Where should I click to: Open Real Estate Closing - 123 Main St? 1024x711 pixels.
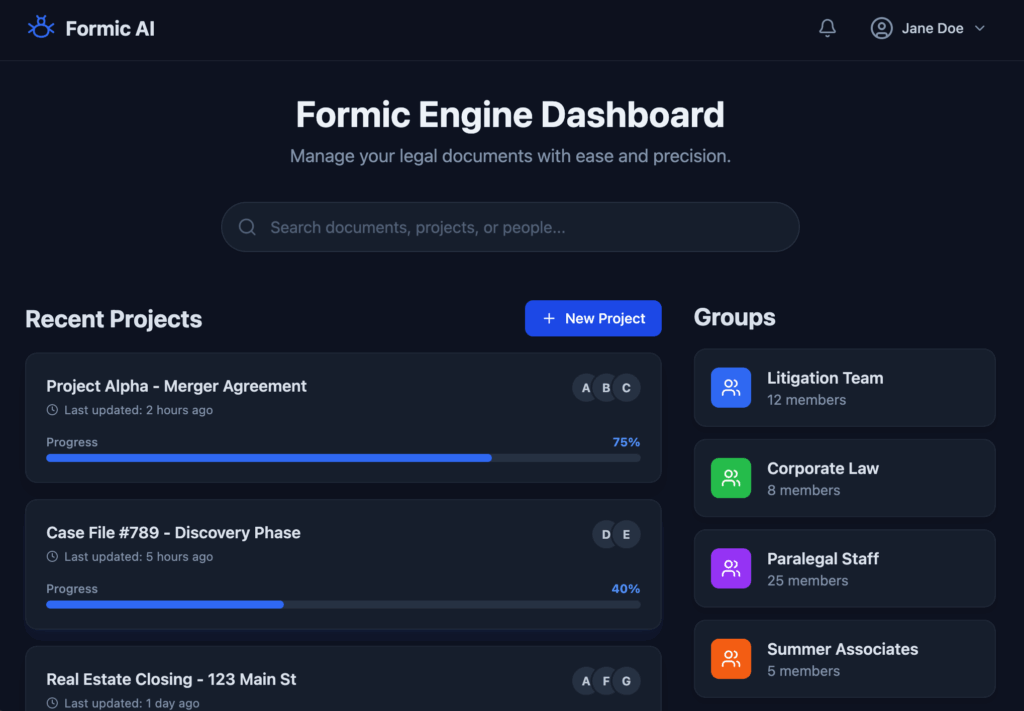click(x=171, y=679)
